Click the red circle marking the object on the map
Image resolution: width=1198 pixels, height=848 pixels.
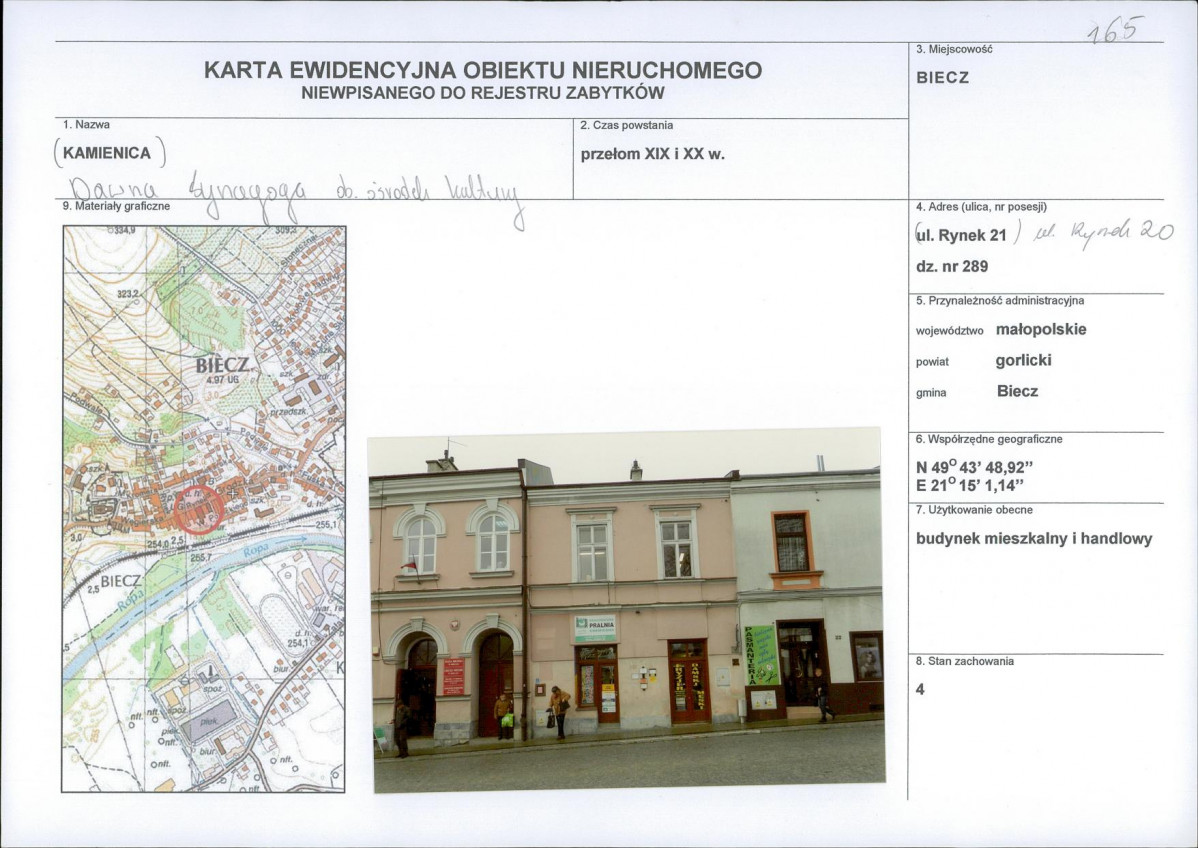(199, 510)
